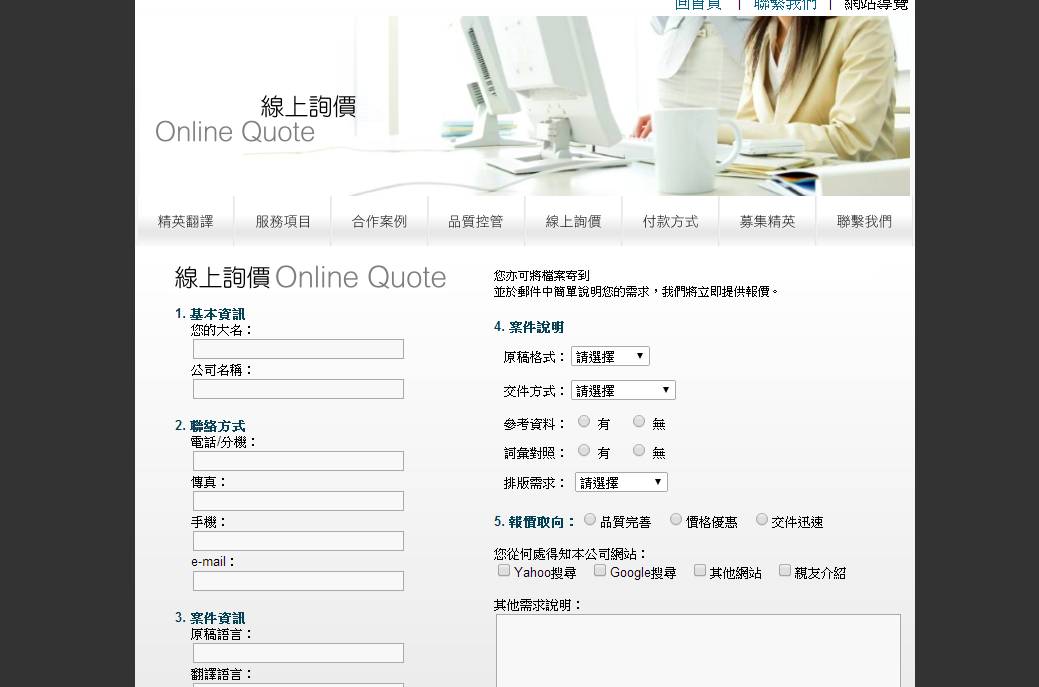Screen dimensions: 1039x687
Task: Select the 品質控管 navigation item
Action: [x=475, y=222]
